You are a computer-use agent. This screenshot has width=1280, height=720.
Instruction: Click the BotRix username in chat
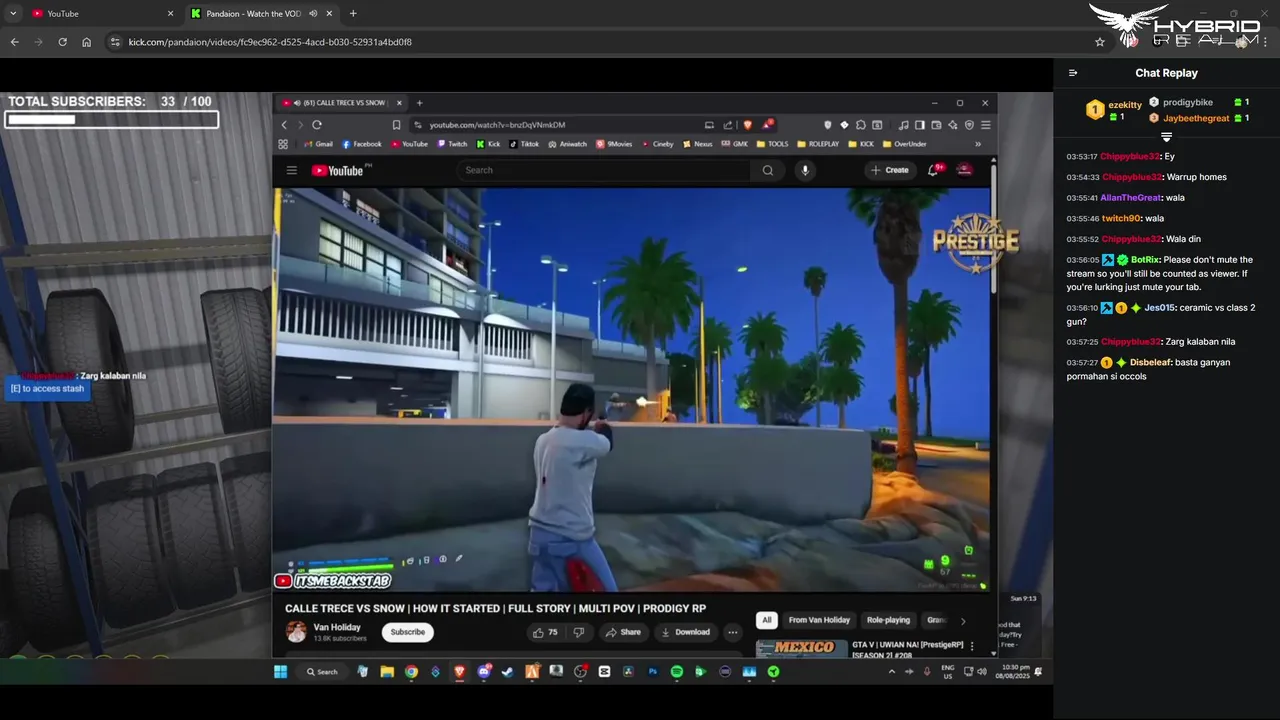tap(1145, 260)
